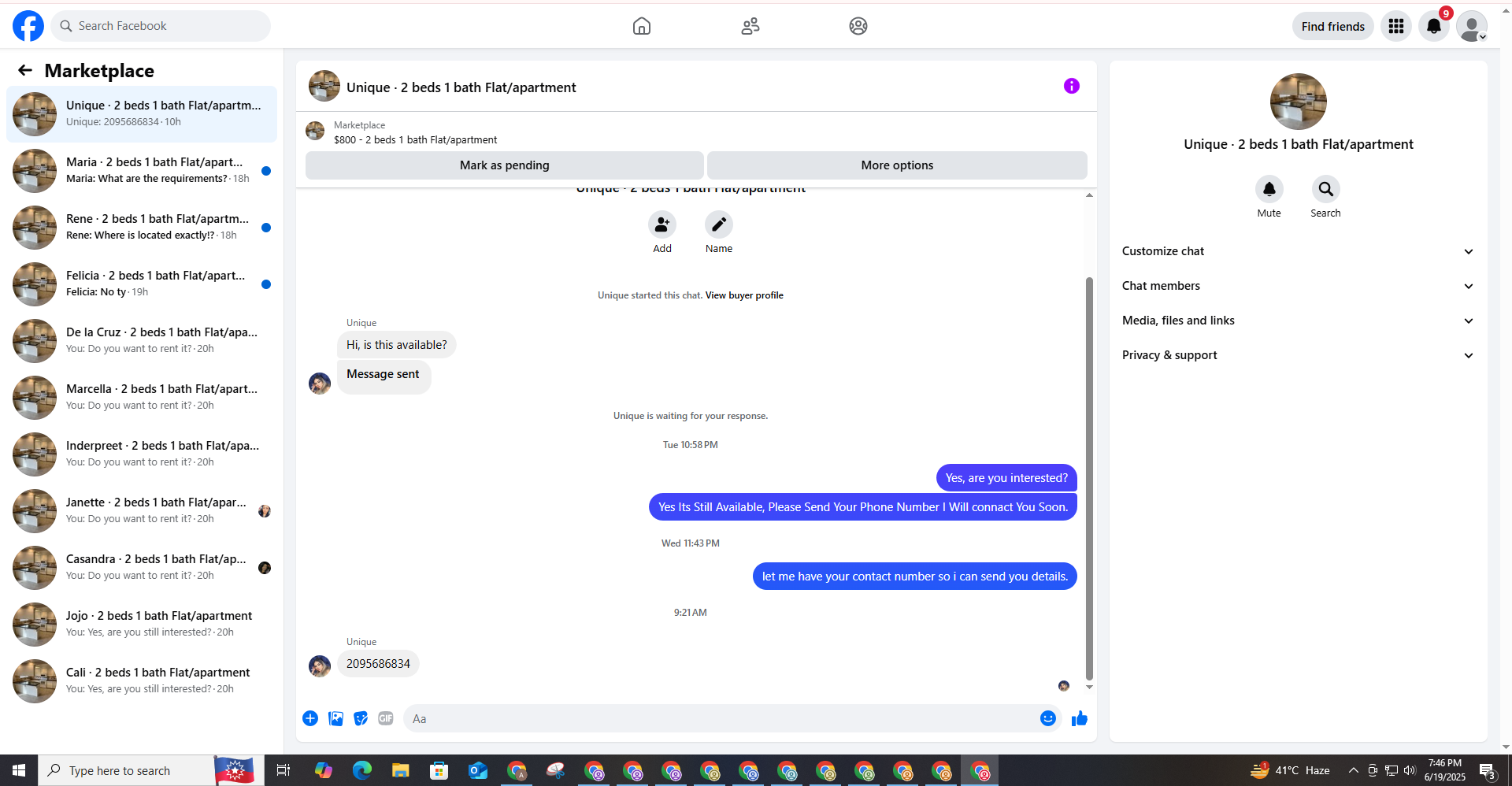Expand the Privacy & support section

(x=1299, y=355)
